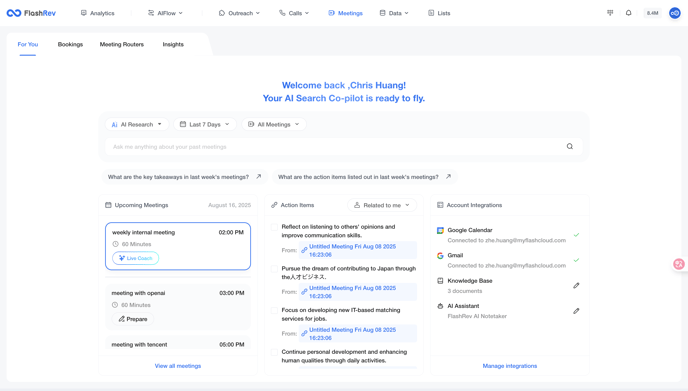Viewport: 688px width, 391px height.
Task: Select the weekly internal meeting card
Action: (178, 246)
